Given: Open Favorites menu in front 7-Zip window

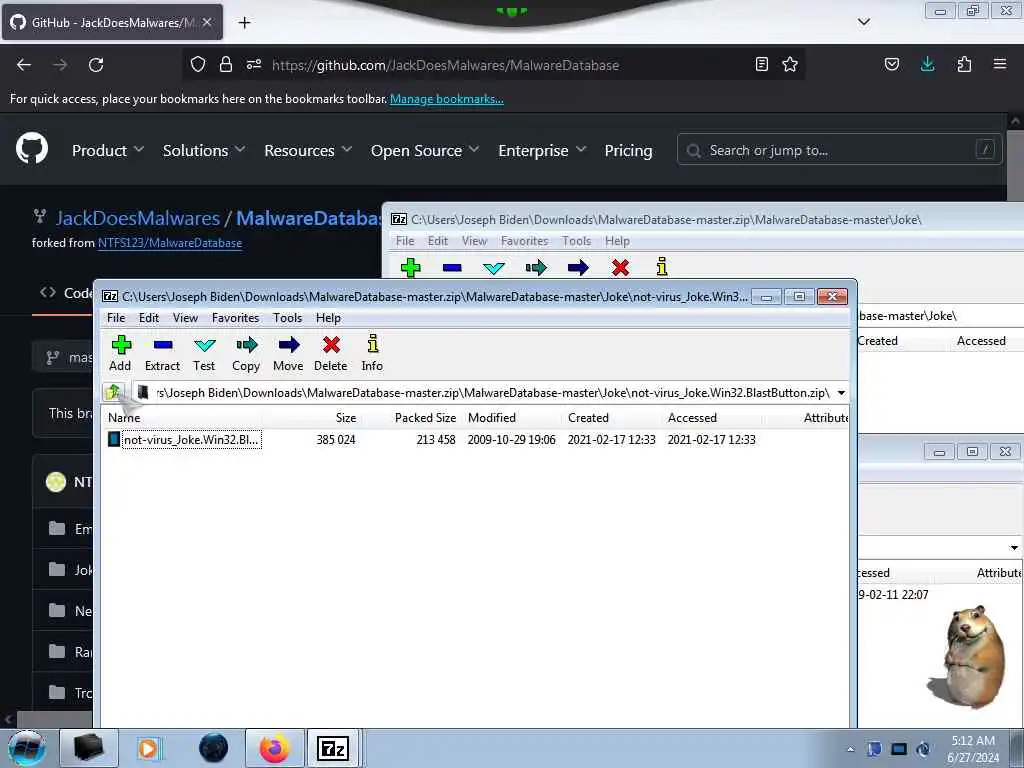Looking at the screenshot, I should pos(235,318).
